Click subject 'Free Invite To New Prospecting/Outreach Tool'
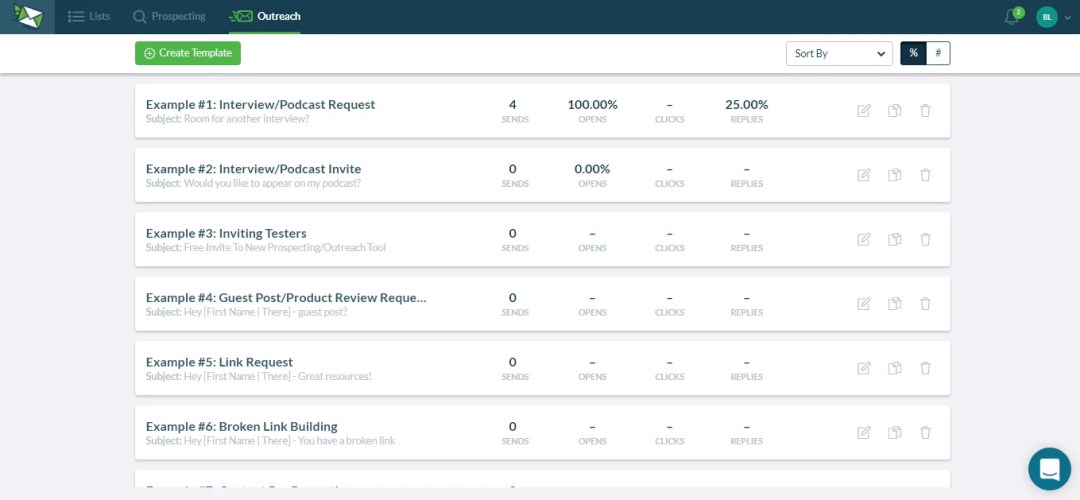 [x=284, y=247]
